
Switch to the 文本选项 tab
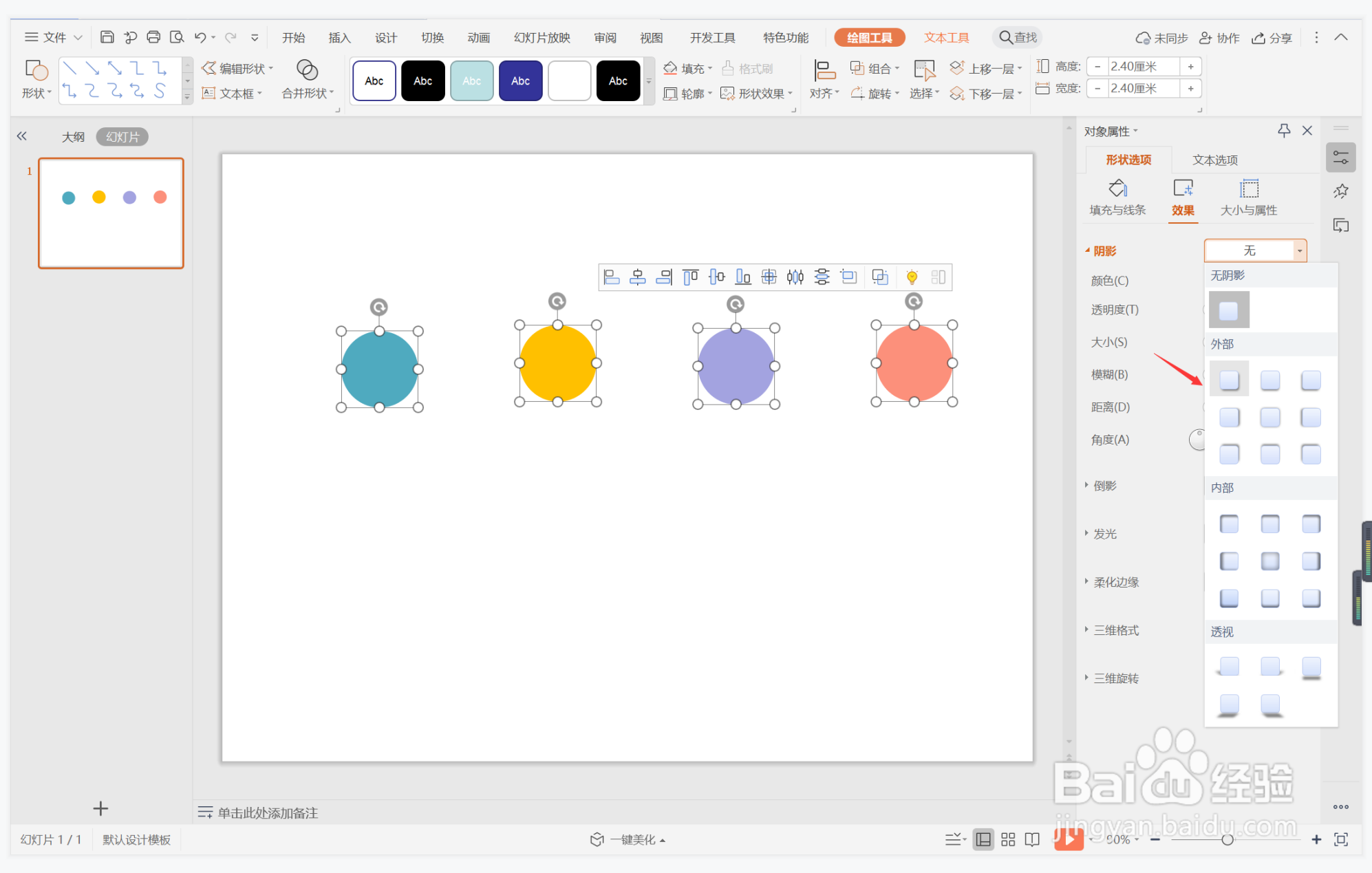(x=1214, y=160)
